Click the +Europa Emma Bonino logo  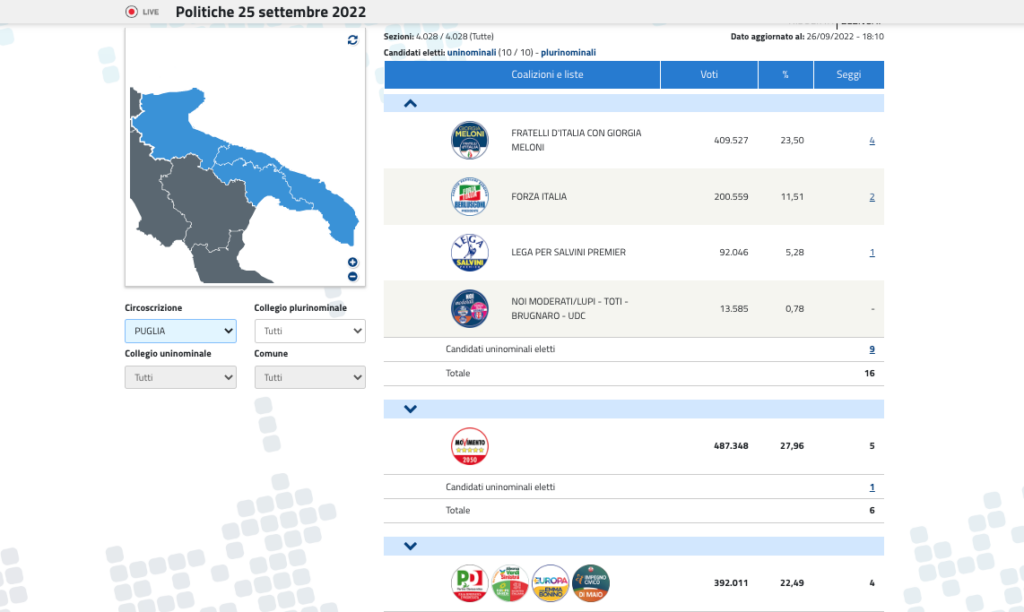pyautogui.click(x=551, y=583)
